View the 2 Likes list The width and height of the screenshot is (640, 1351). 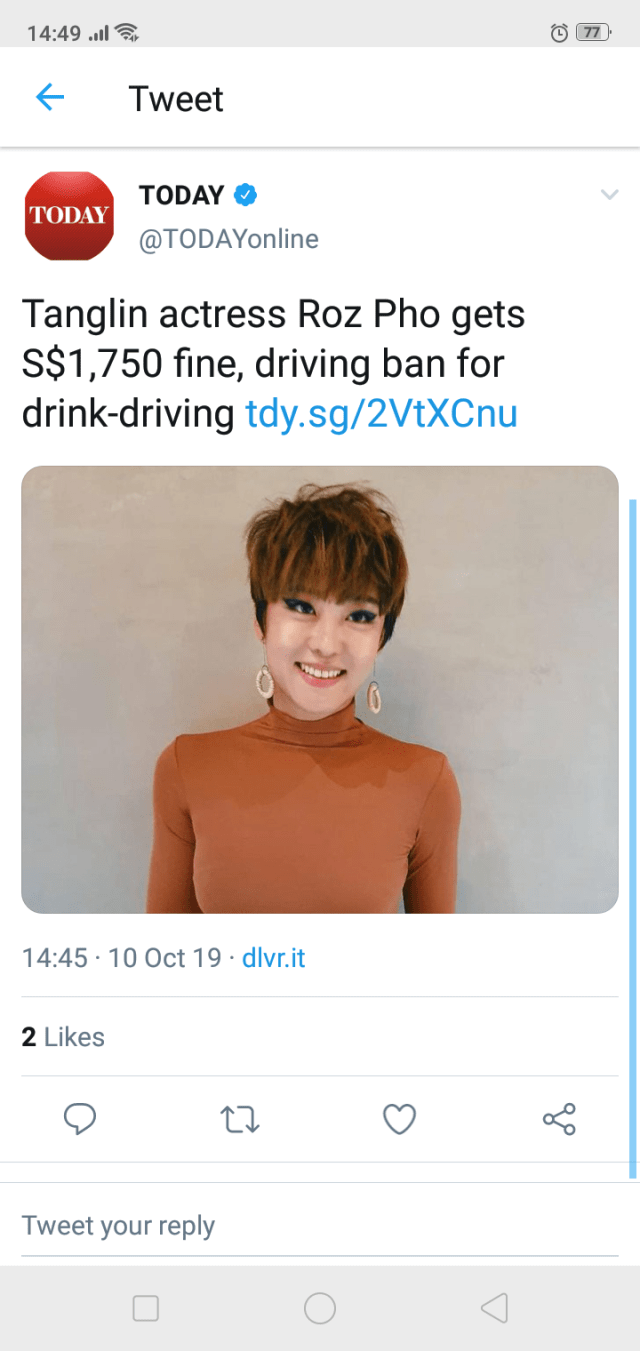[x=63, y=1037]
